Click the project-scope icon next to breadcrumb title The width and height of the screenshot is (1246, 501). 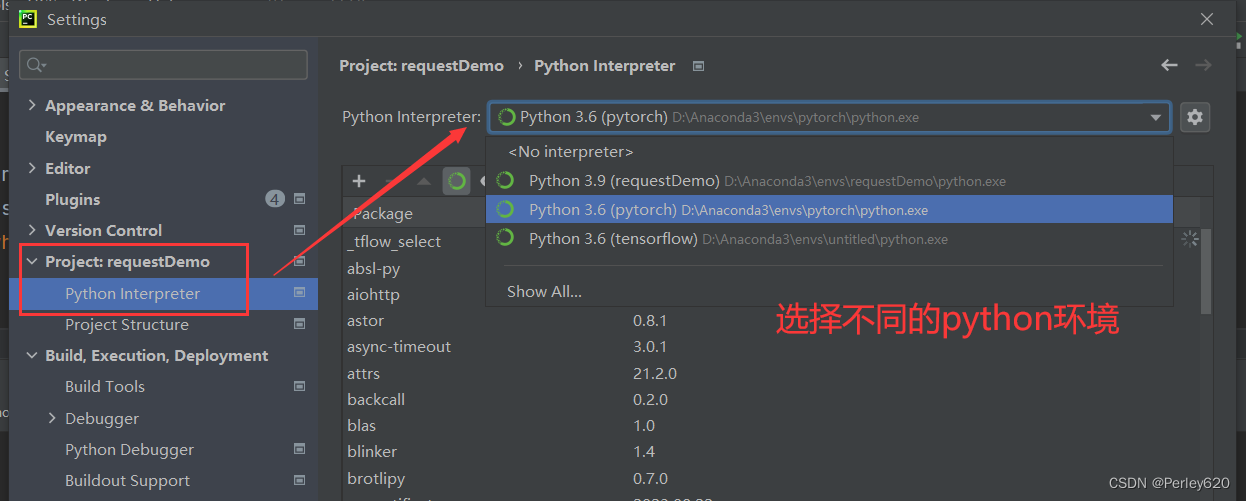point(698,66)
